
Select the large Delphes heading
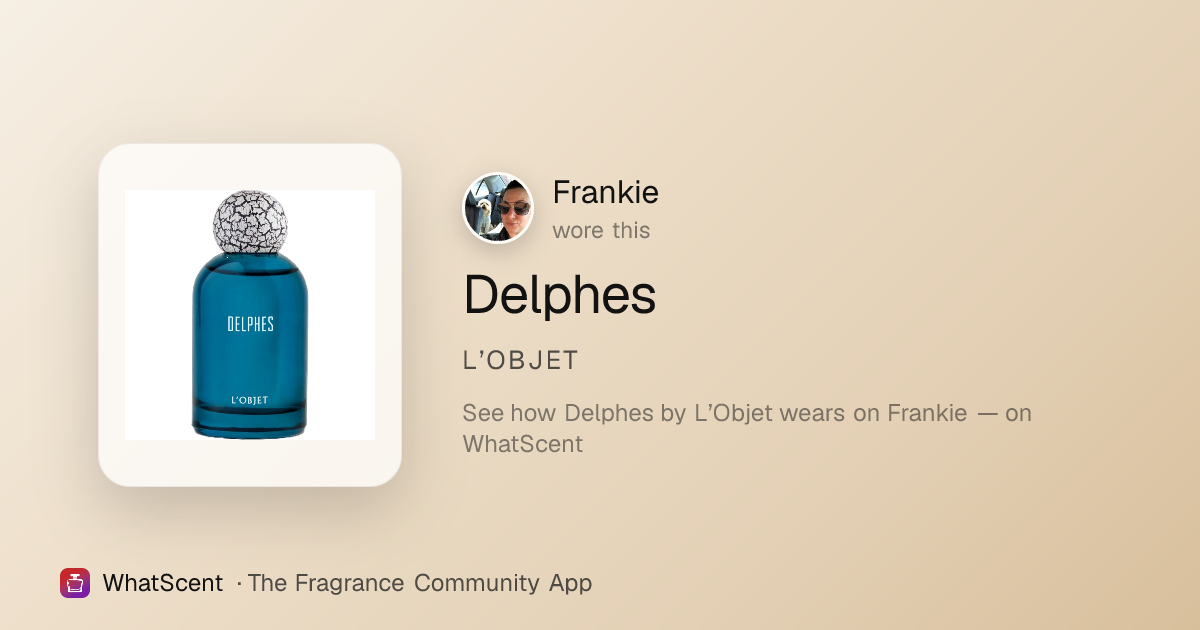point(559,294)
